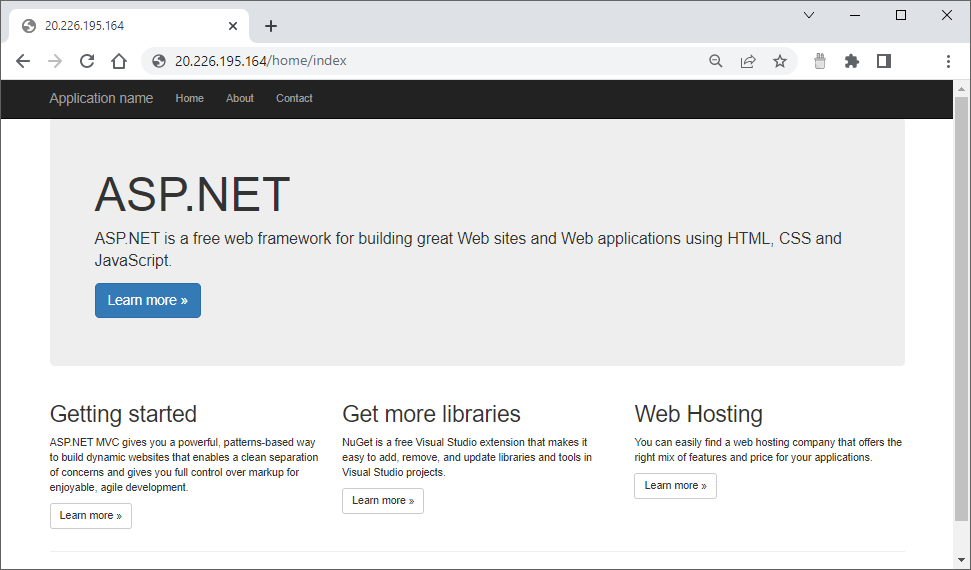Click the scrollbar down arrow
The image size is (971, 570).
(961, 559)
